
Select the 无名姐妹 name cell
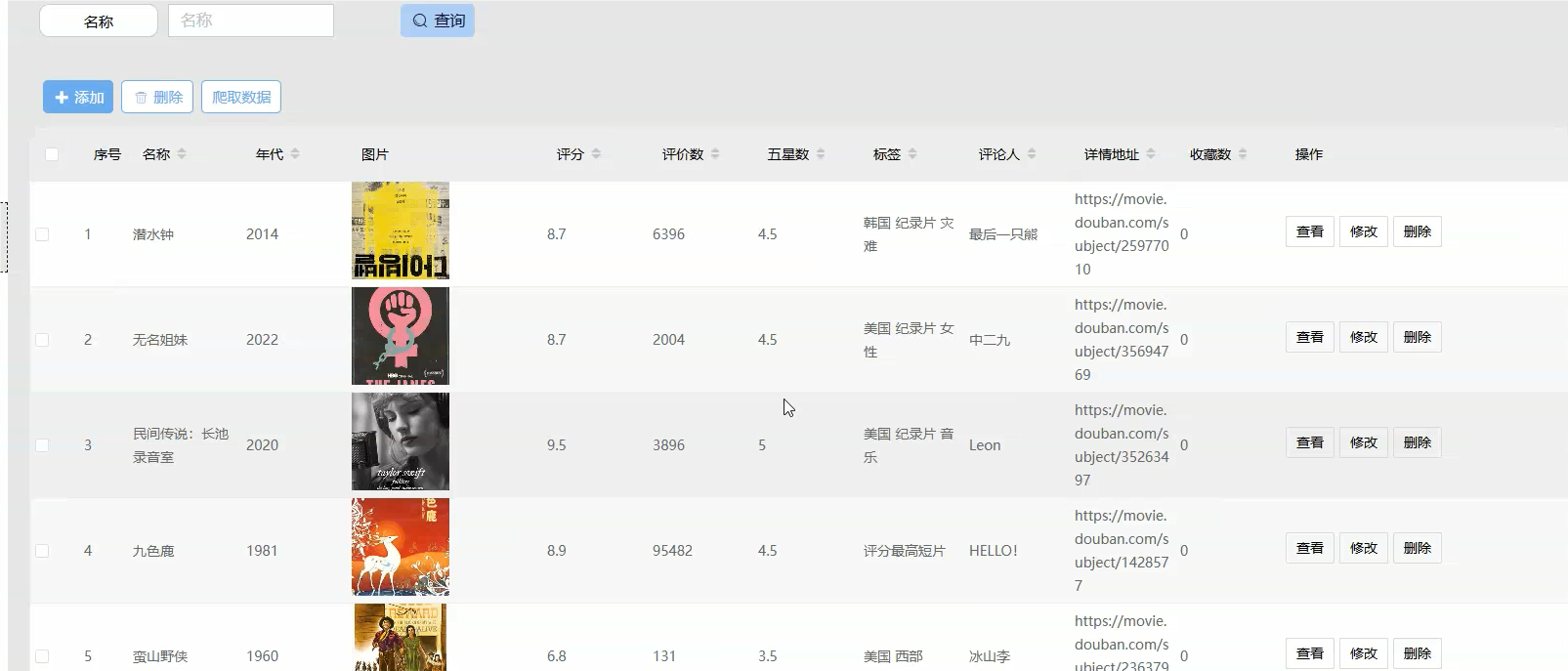160,340
